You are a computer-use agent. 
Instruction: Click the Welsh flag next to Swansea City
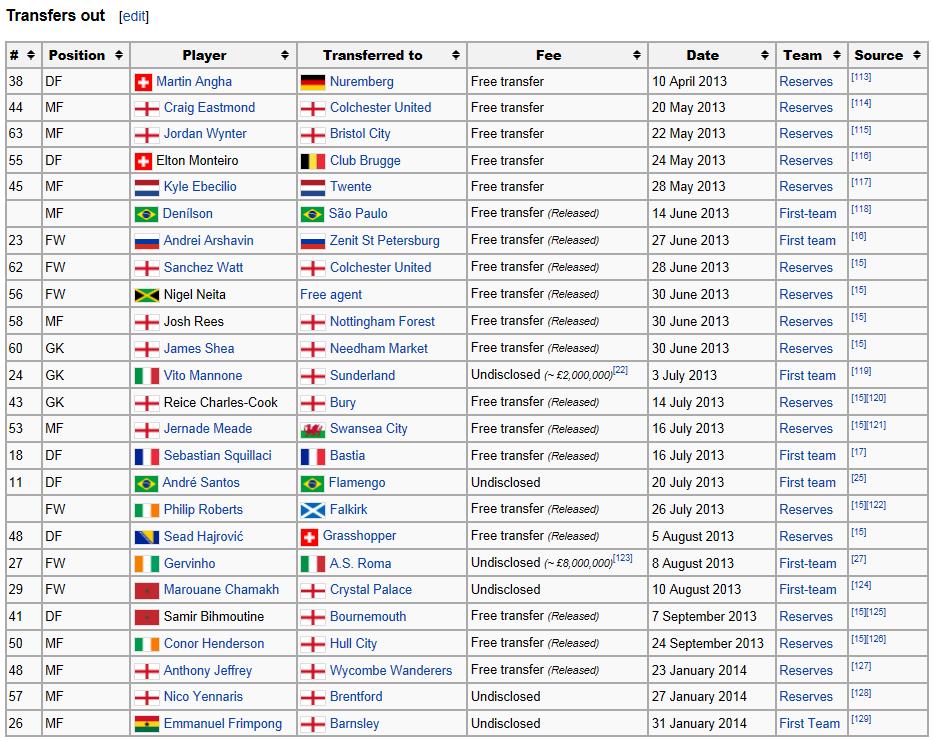pyautogui.click(x=312, y=429)
